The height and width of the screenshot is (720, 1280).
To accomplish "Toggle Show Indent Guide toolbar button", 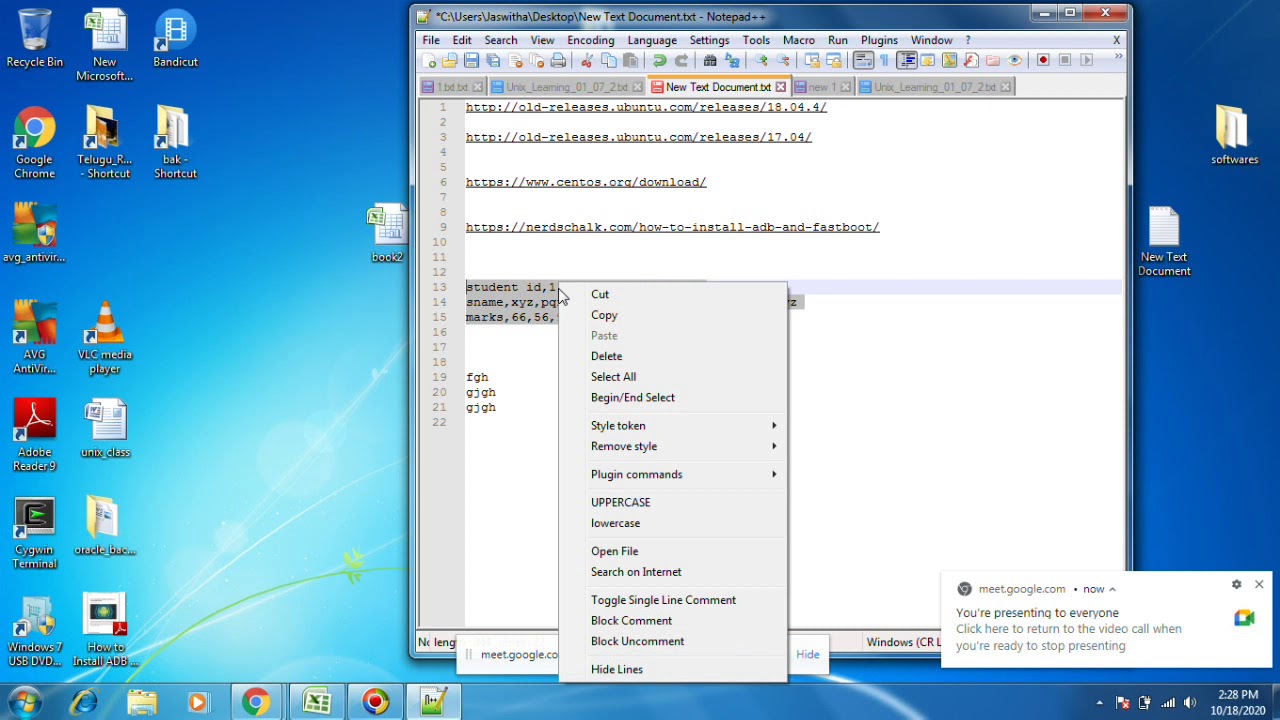I will [907, 60].
